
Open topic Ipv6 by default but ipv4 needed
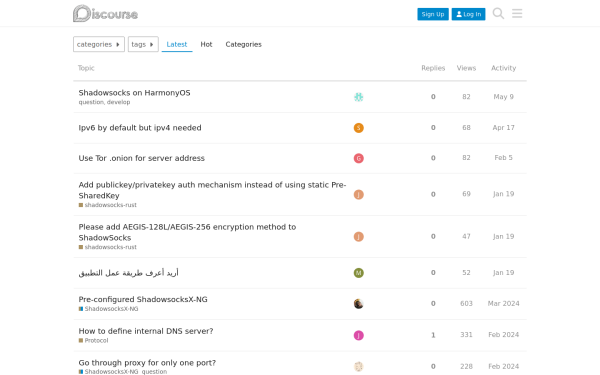click(x=140, y=128)
